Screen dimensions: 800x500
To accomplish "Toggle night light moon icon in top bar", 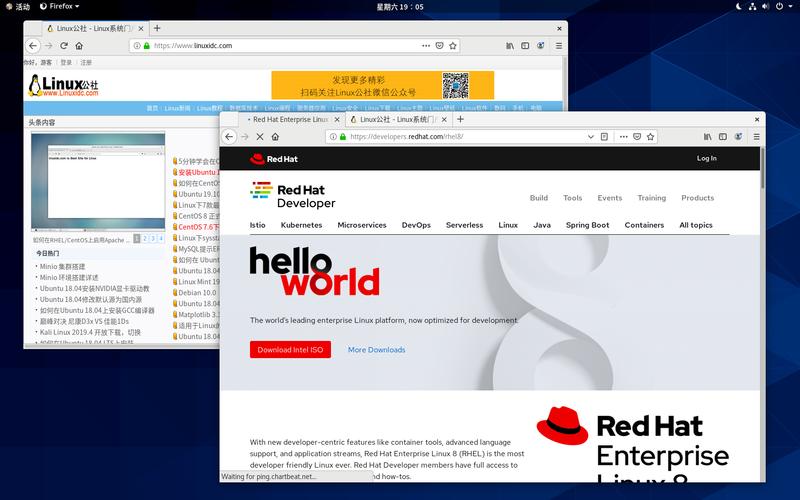I will tap(739, 6).
